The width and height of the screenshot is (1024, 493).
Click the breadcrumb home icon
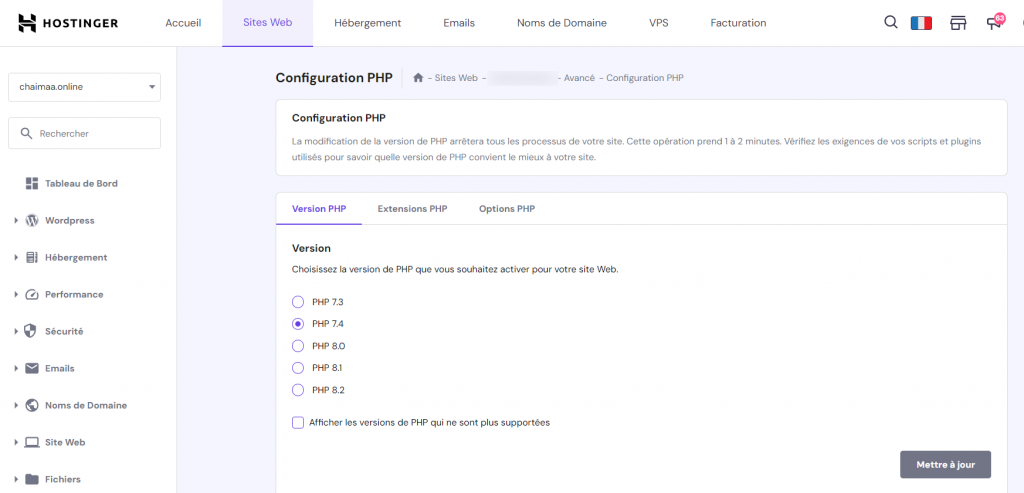(x=418, y=78)
